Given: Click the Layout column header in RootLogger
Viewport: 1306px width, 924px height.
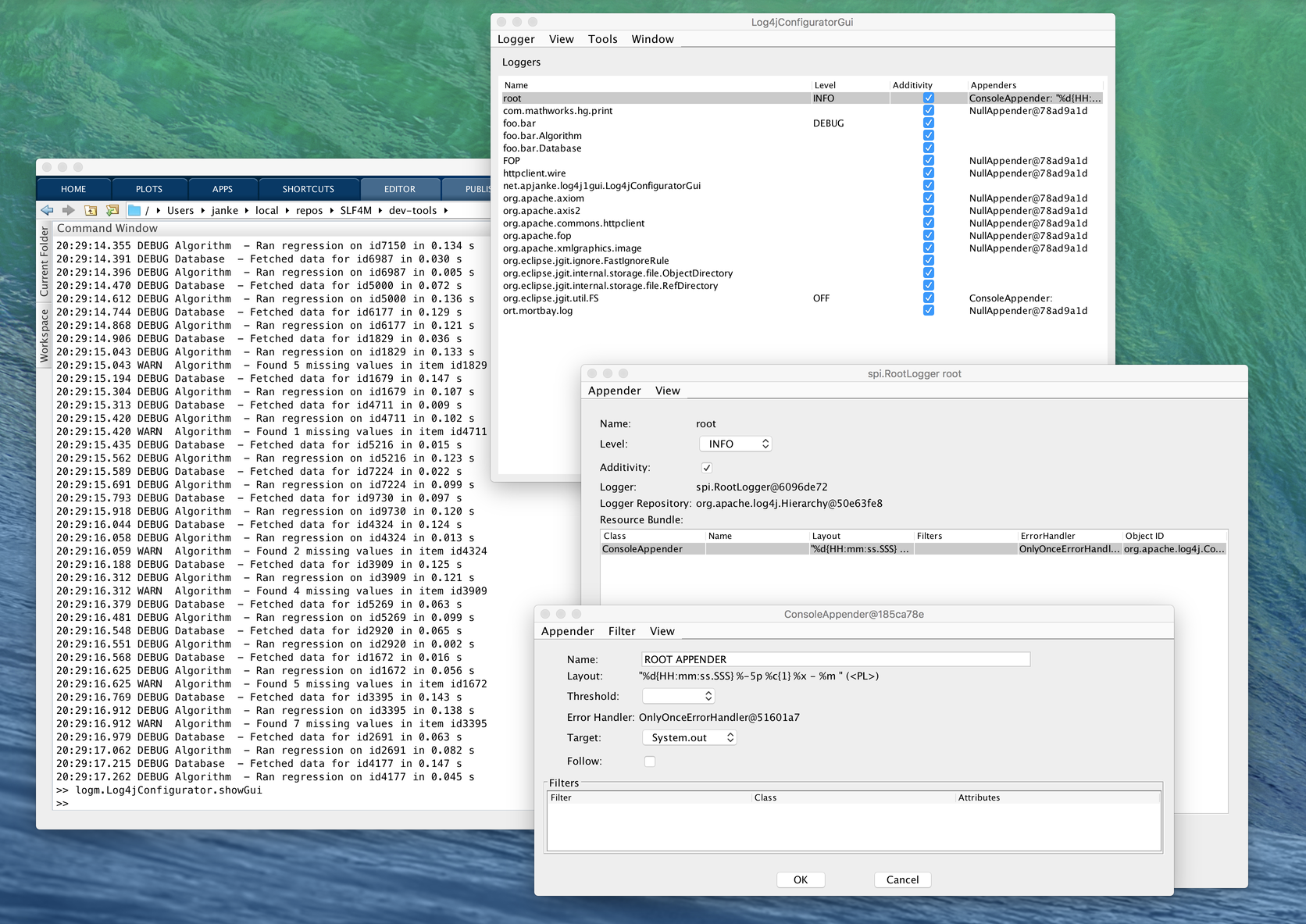Looking at the screenshot, I should pos(862,536).
